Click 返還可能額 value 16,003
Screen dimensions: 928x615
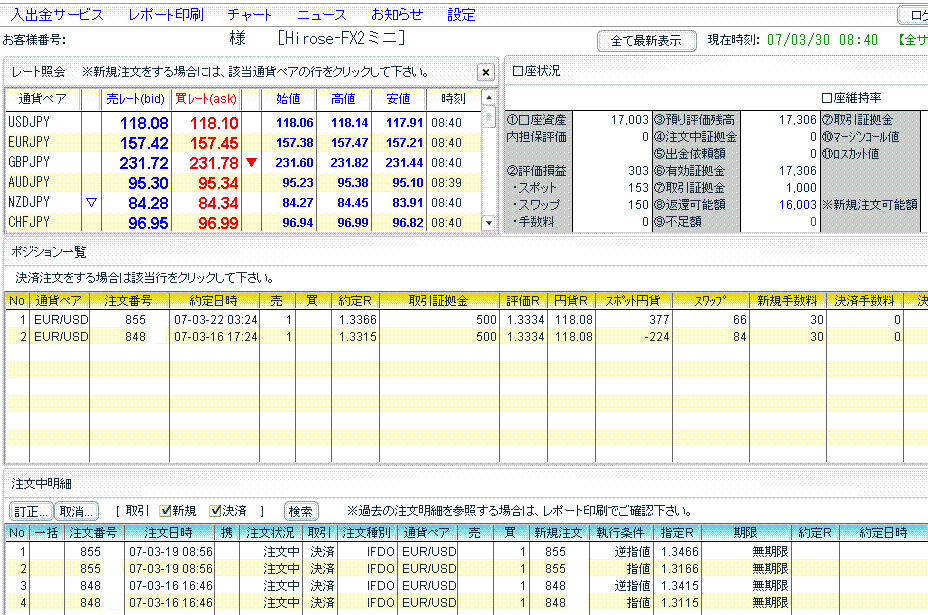click(797, 205)
